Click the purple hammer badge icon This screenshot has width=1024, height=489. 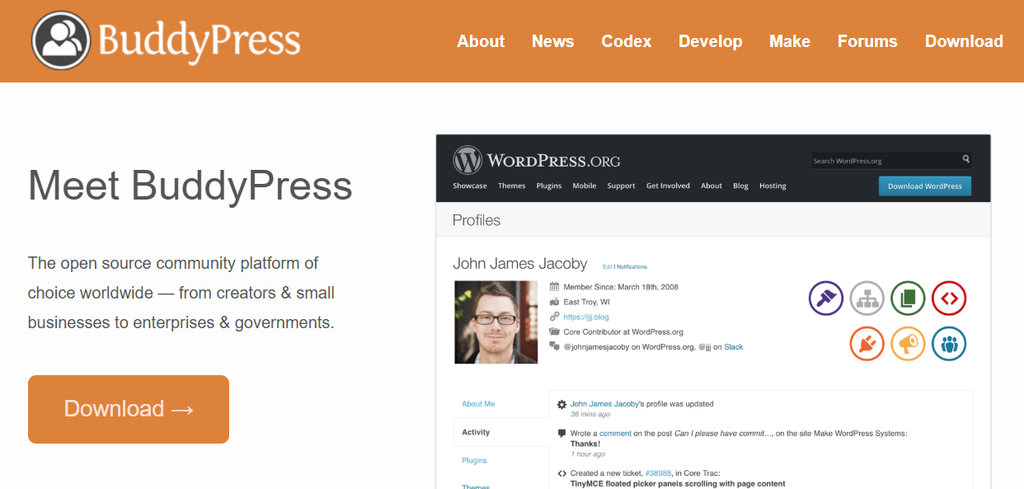[x=826, y=298]
